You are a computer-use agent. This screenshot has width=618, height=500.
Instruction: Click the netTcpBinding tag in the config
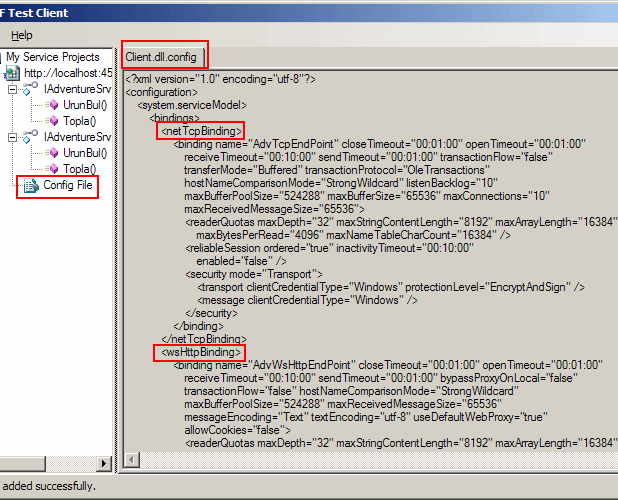(201, 131)
